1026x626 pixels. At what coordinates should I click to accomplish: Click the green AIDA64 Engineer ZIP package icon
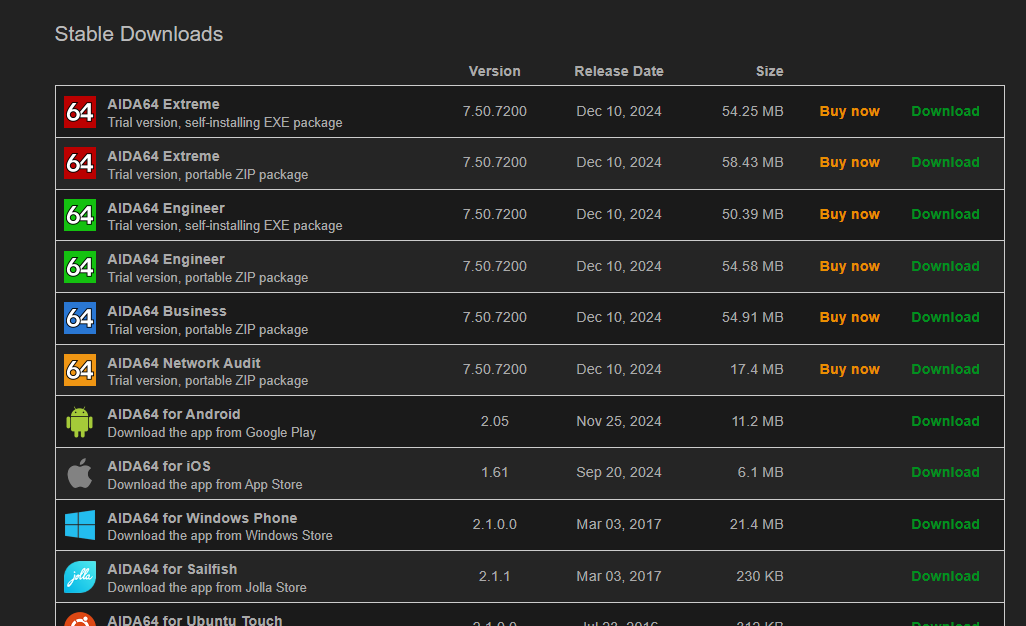point(79,267)
